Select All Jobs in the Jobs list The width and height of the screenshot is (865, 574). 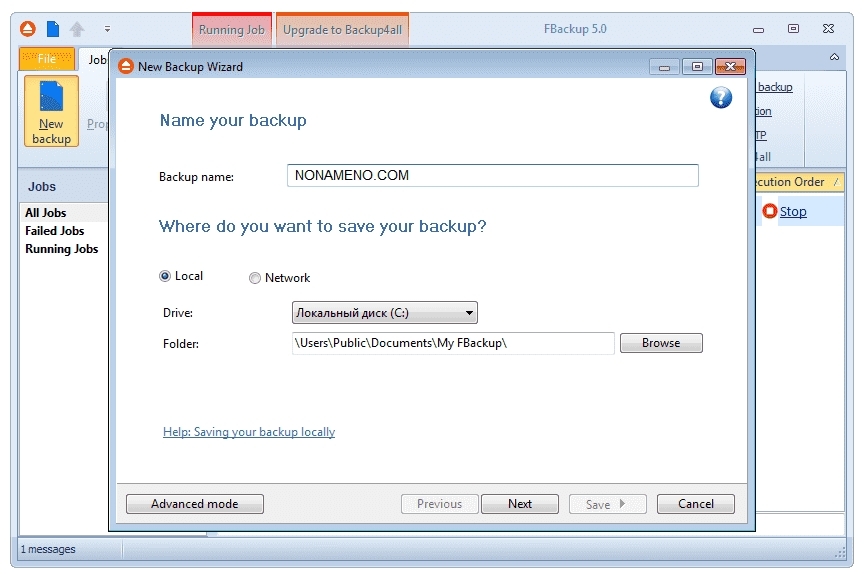click(46, 212)
